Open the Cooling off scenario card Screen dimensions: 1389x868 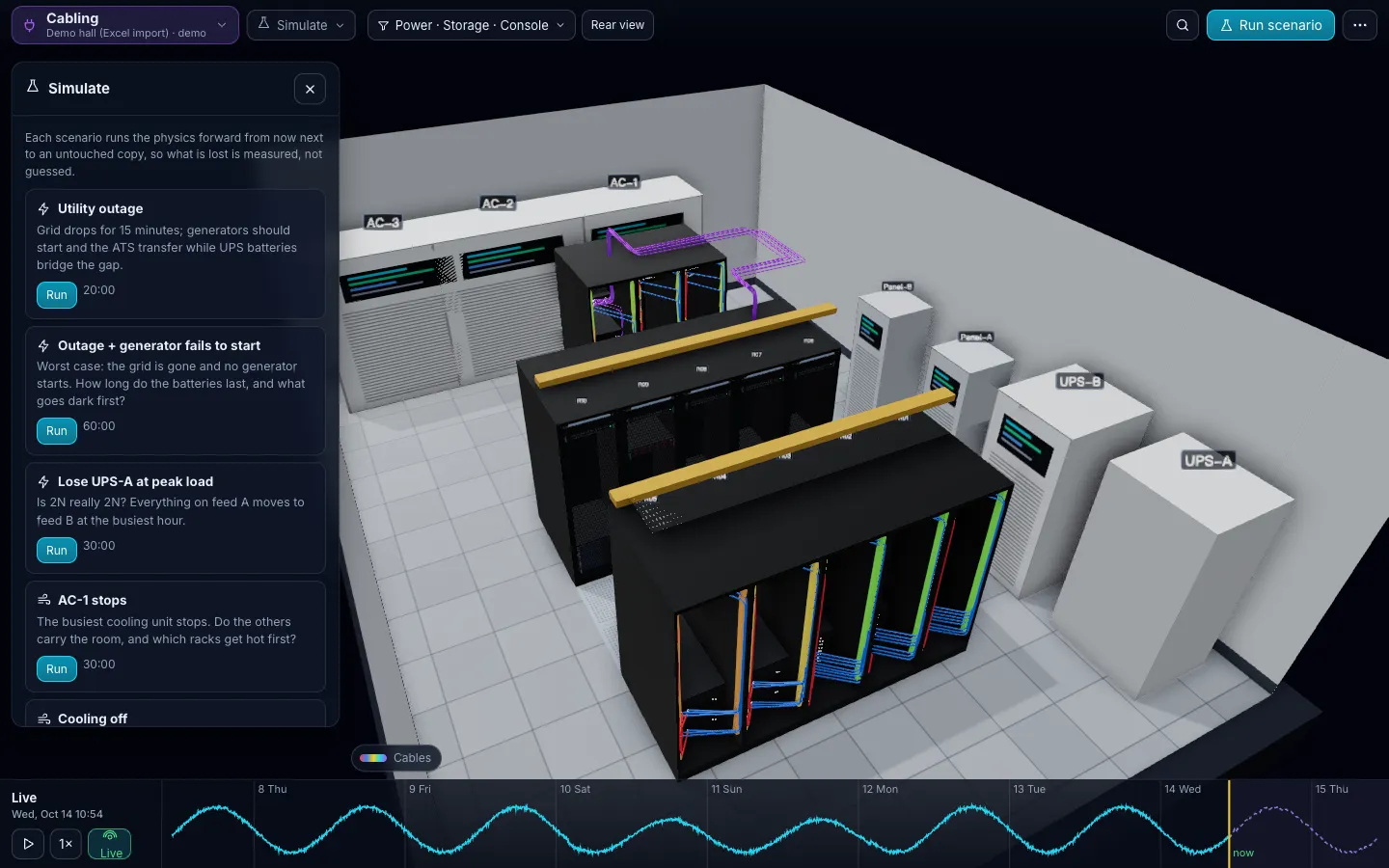(175, 714)
